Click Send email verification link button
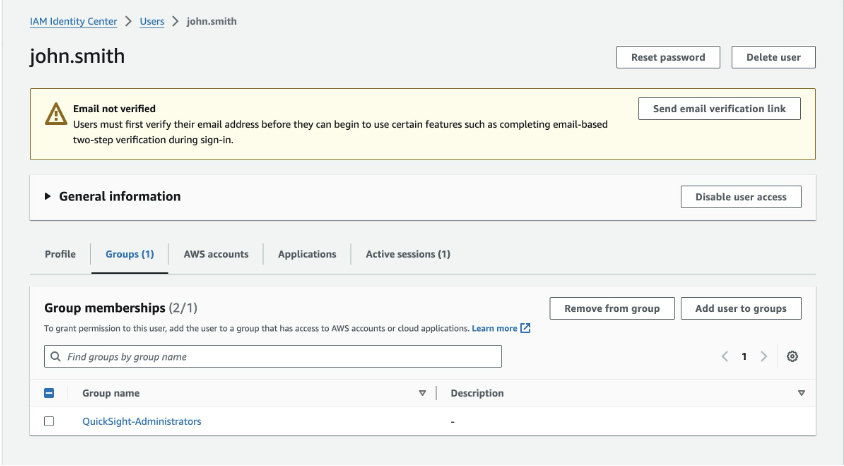 click(x=719, y=109)
